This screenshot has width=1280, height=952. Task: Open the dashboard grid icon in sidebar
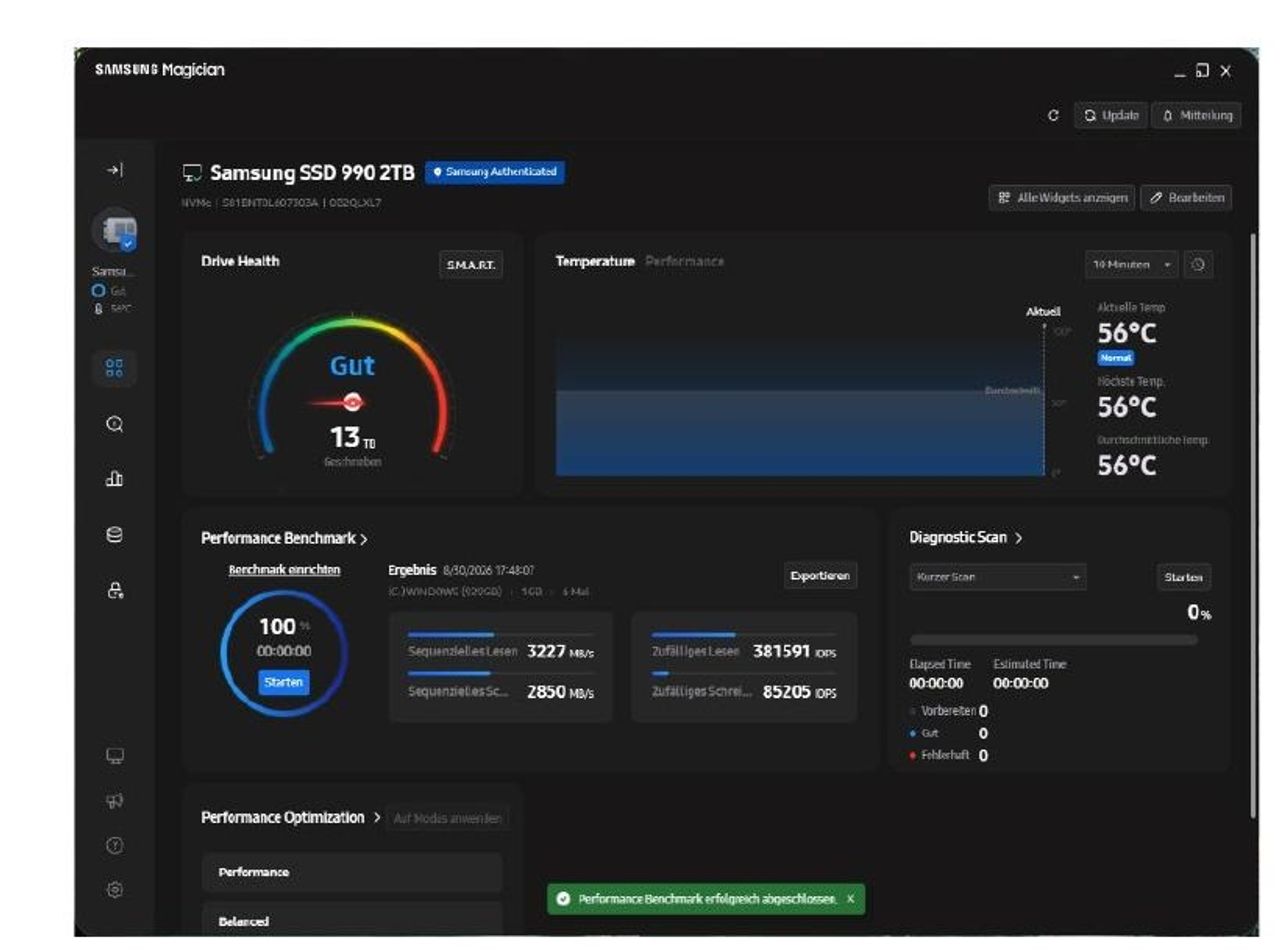click(115, 368)
